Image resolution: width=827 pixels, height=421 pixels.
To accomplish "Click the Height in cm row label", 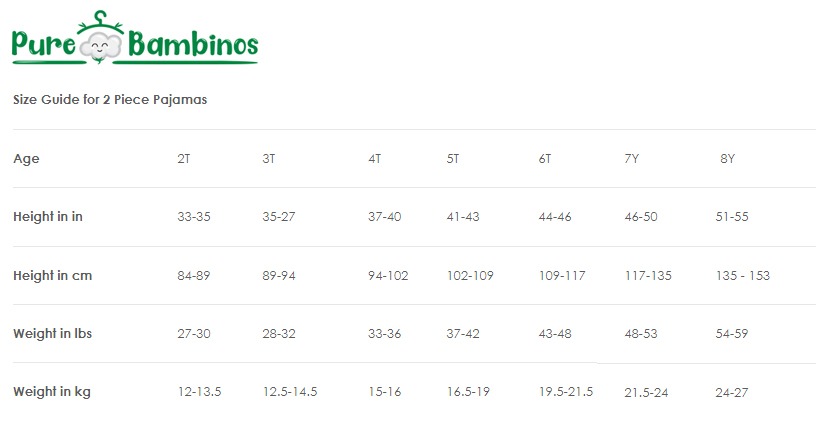I will [52, 275].
